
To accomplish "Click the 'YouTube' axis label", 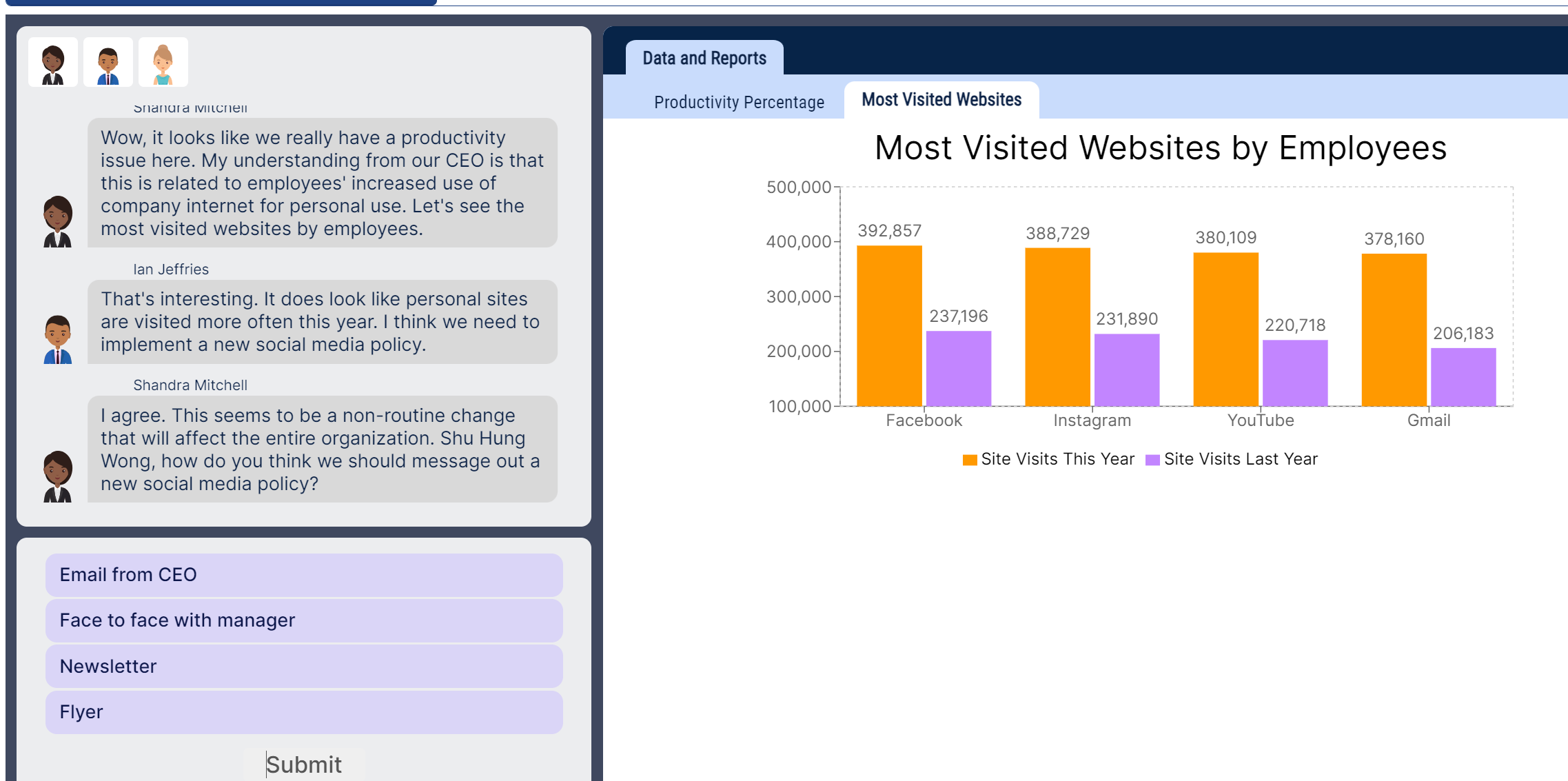I will 1261,420.
